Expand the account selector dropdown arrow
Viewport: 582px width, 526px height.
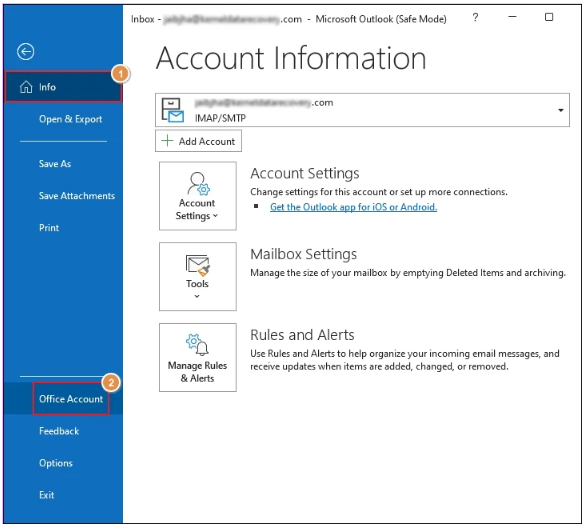coord(560,110)
